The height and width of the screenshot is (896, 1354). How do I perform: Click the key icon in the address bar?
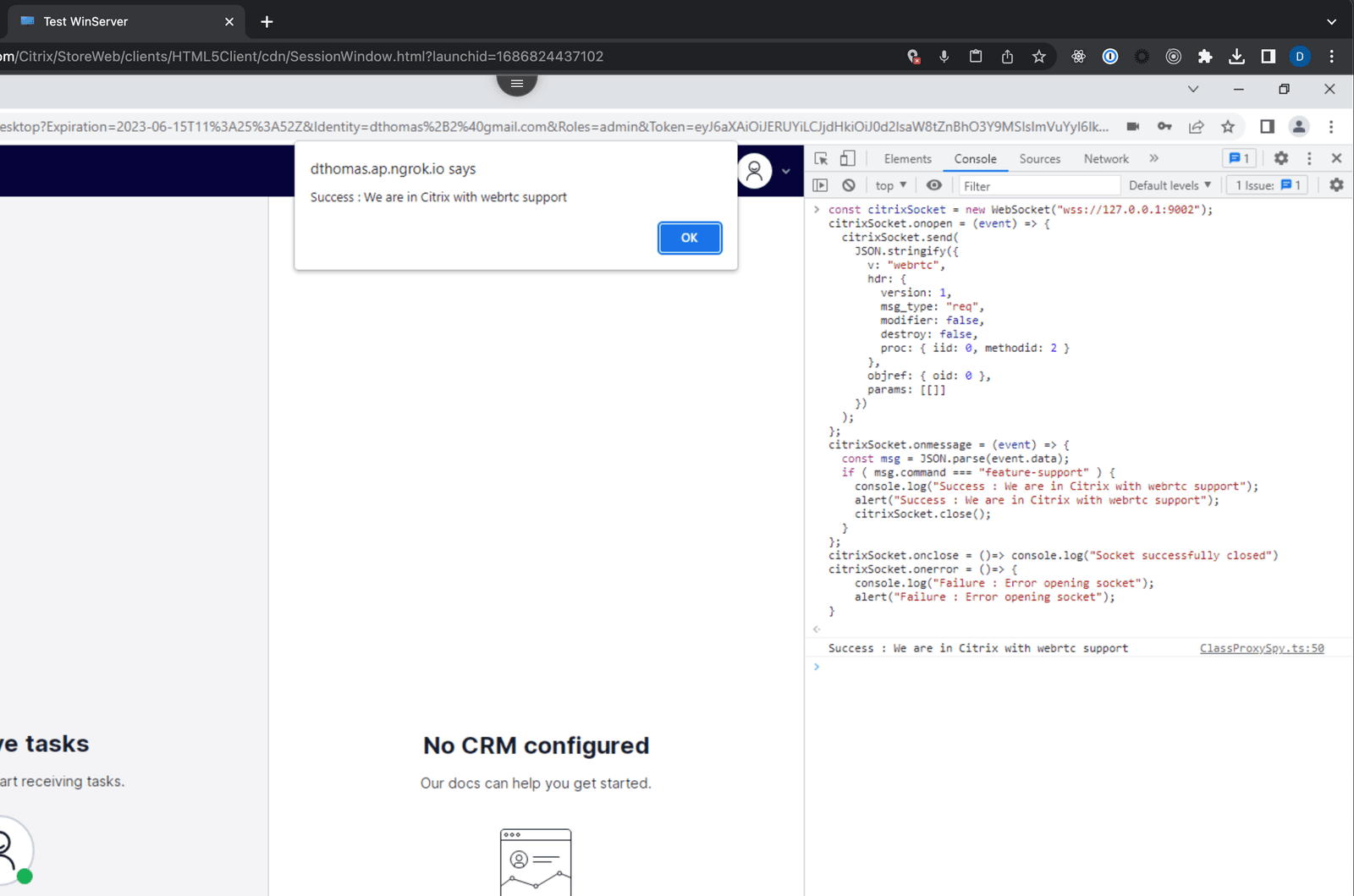1164,126
